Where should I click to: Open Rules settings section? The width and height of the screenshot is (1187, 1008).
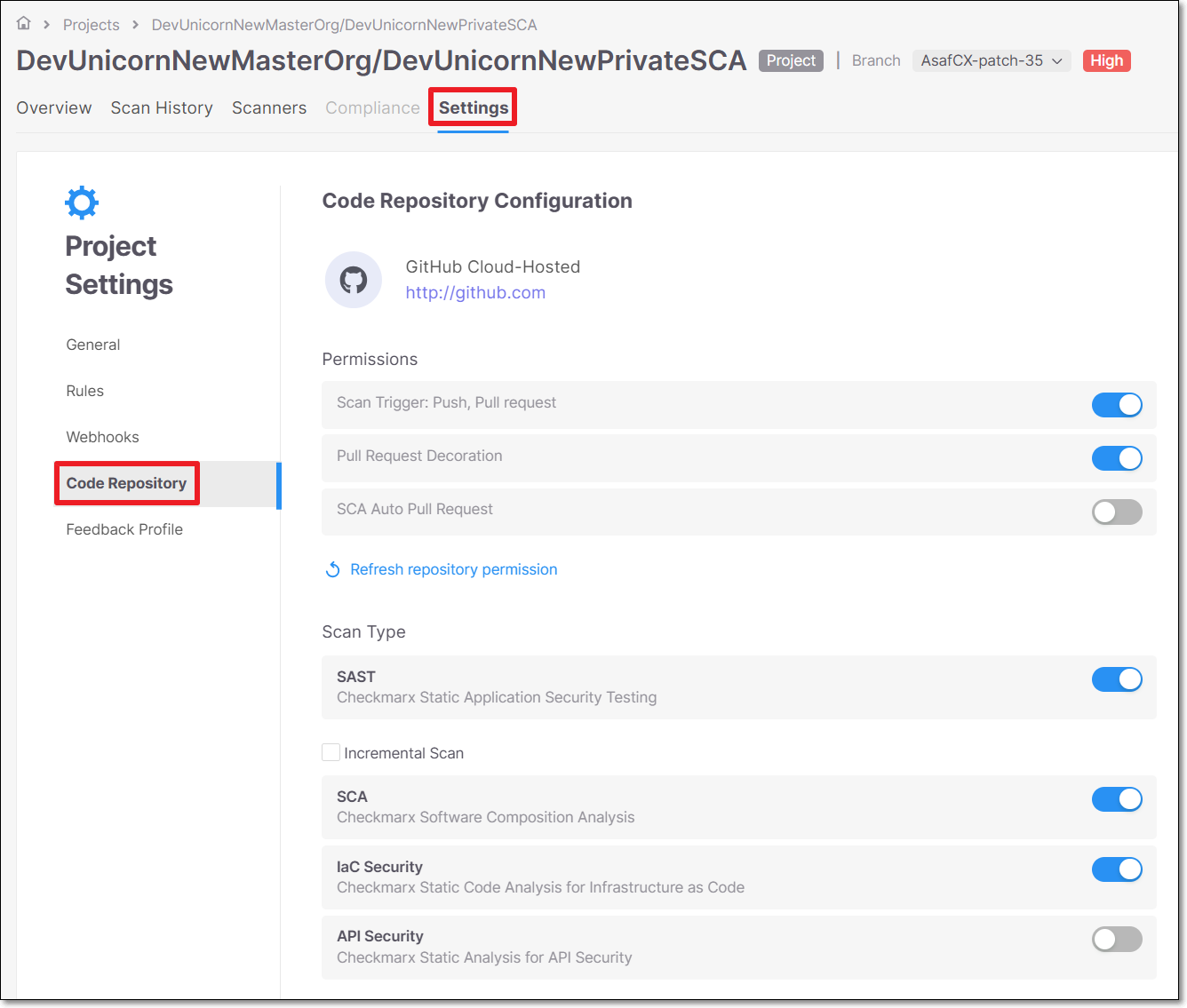[85, 391]
